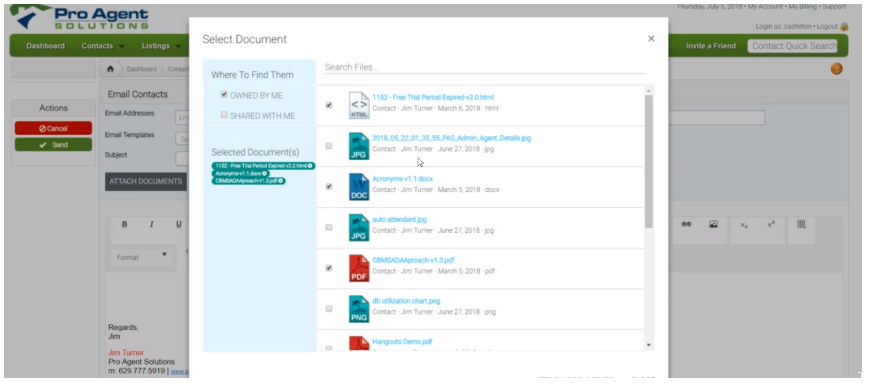Viewport: 869px width, 383px height.
Task: Click the red Cancel button in Actions
Action: (53, 128)
